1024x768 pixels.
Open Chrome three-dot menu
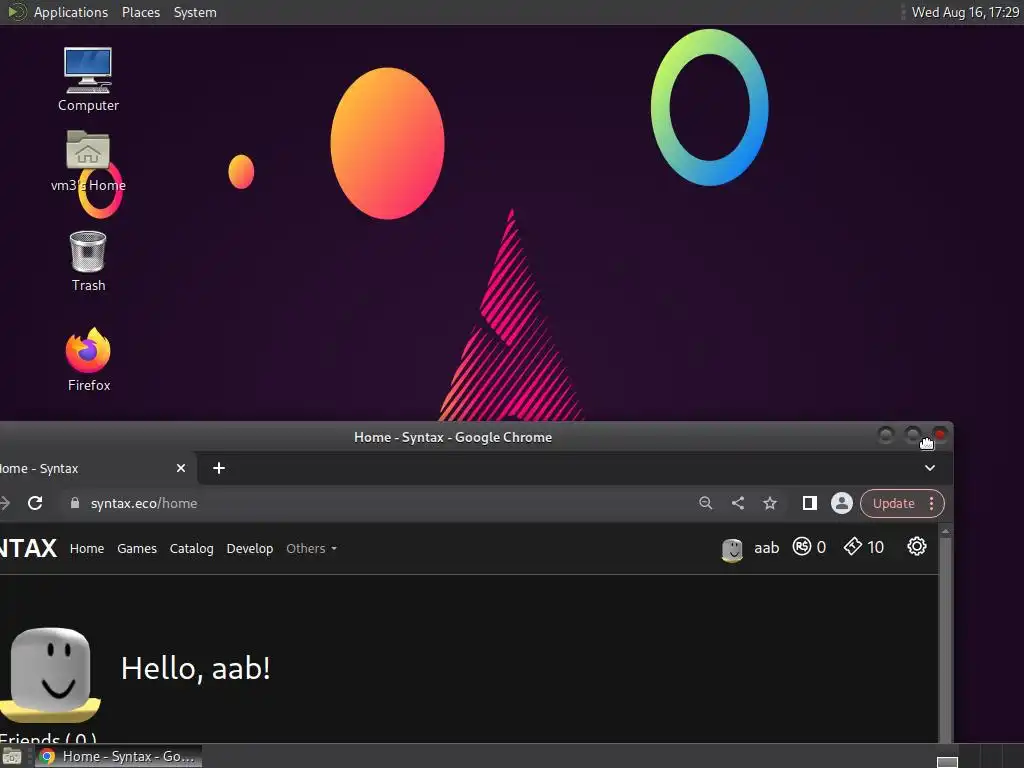pos(931,504)
